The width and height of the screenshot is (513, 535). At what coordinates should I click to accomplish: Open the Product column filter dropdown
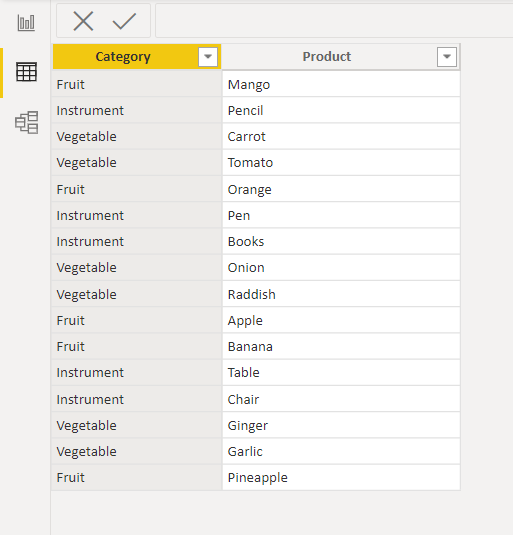coord(447,57)
